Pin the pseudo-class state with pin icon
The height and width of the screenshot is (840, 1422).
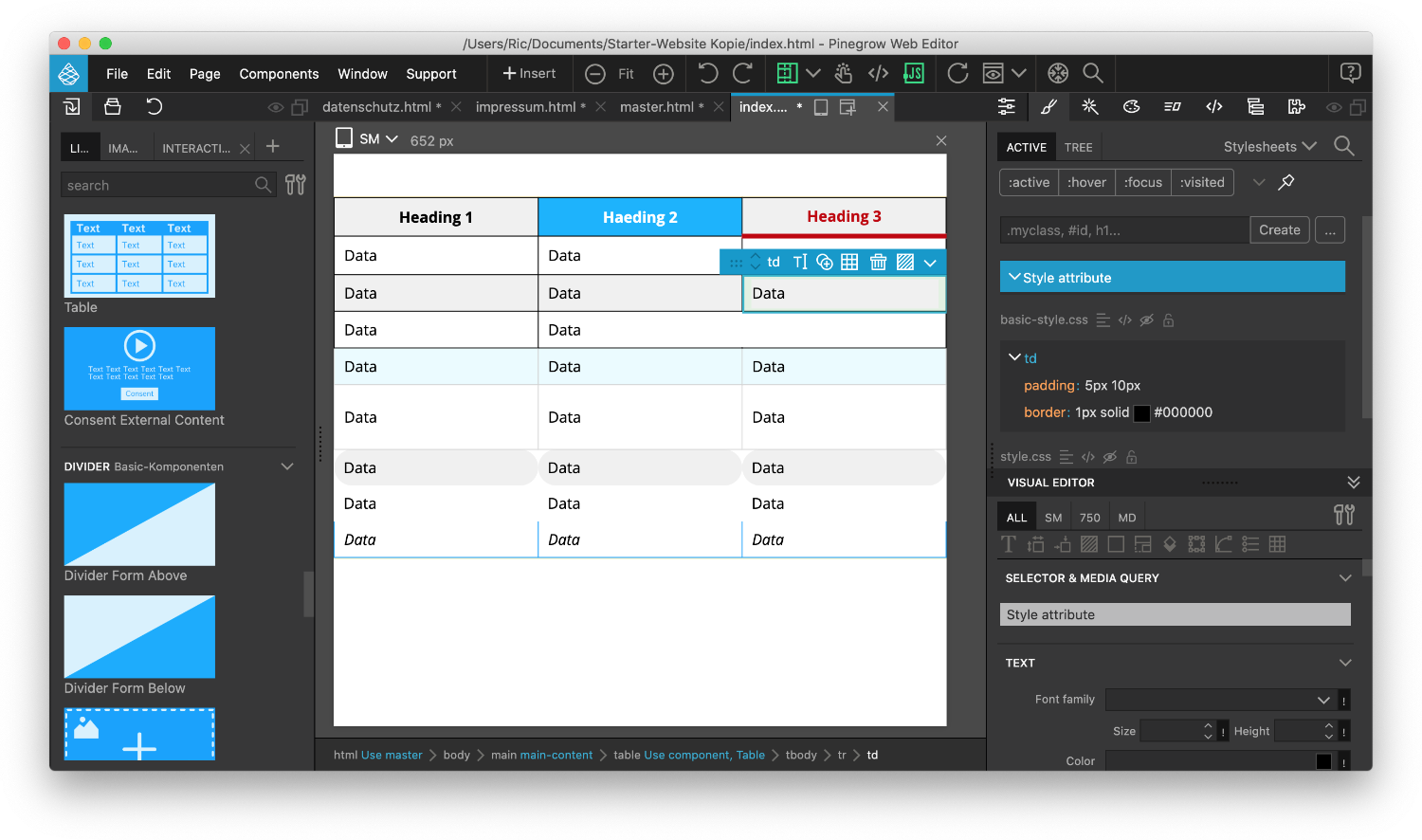pyautogui.click(x=1286, y=182)
